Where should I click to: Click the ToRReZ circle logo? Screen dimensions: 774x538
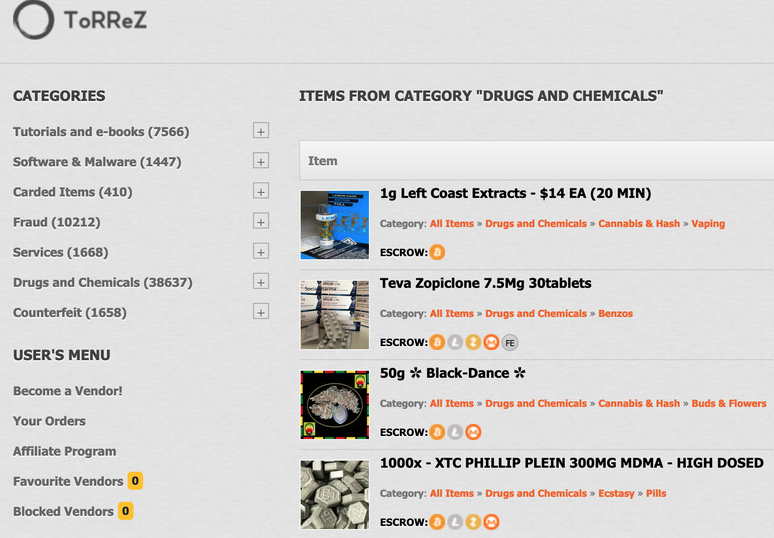(33, 20)
